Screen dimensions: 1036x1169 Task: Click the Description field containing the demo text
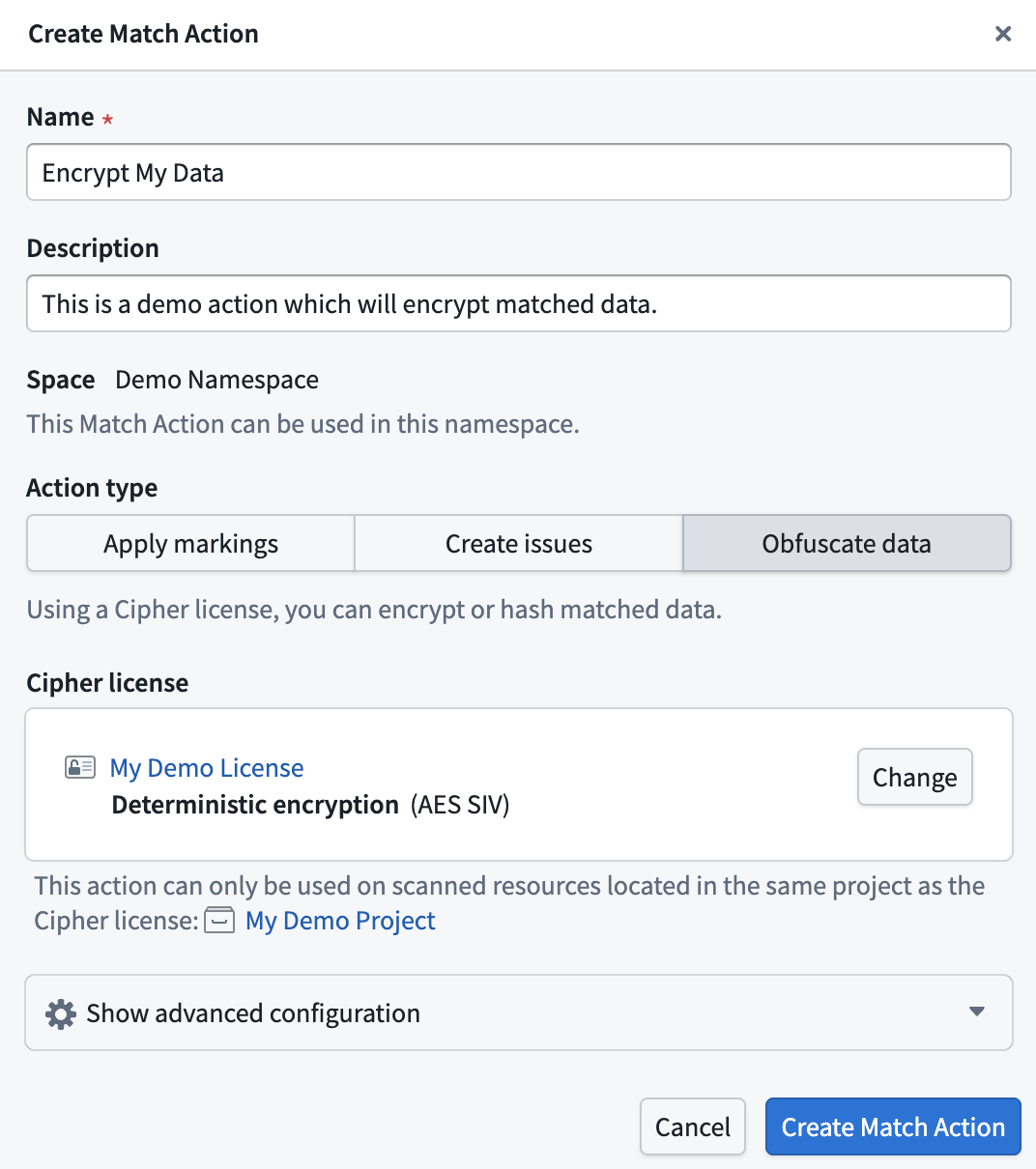[518, 303]
